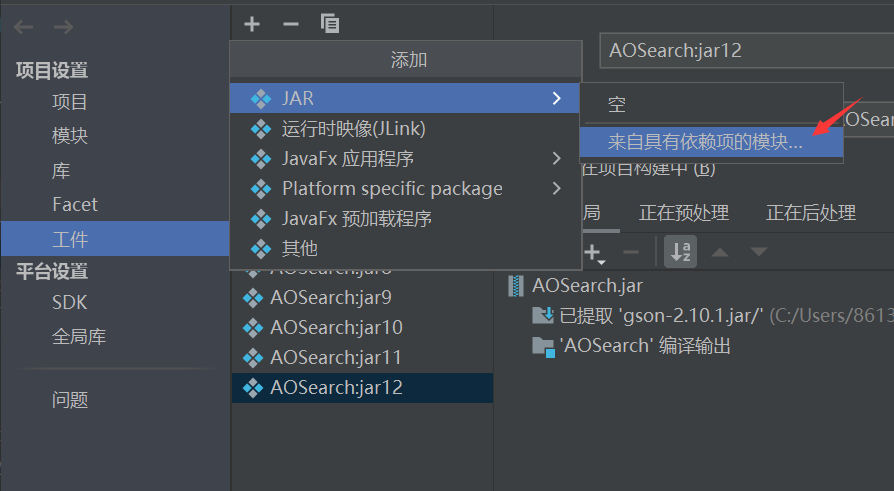894x491 pixels.
Task: Click the copy artifact icon
Action: tap(329, 23)
